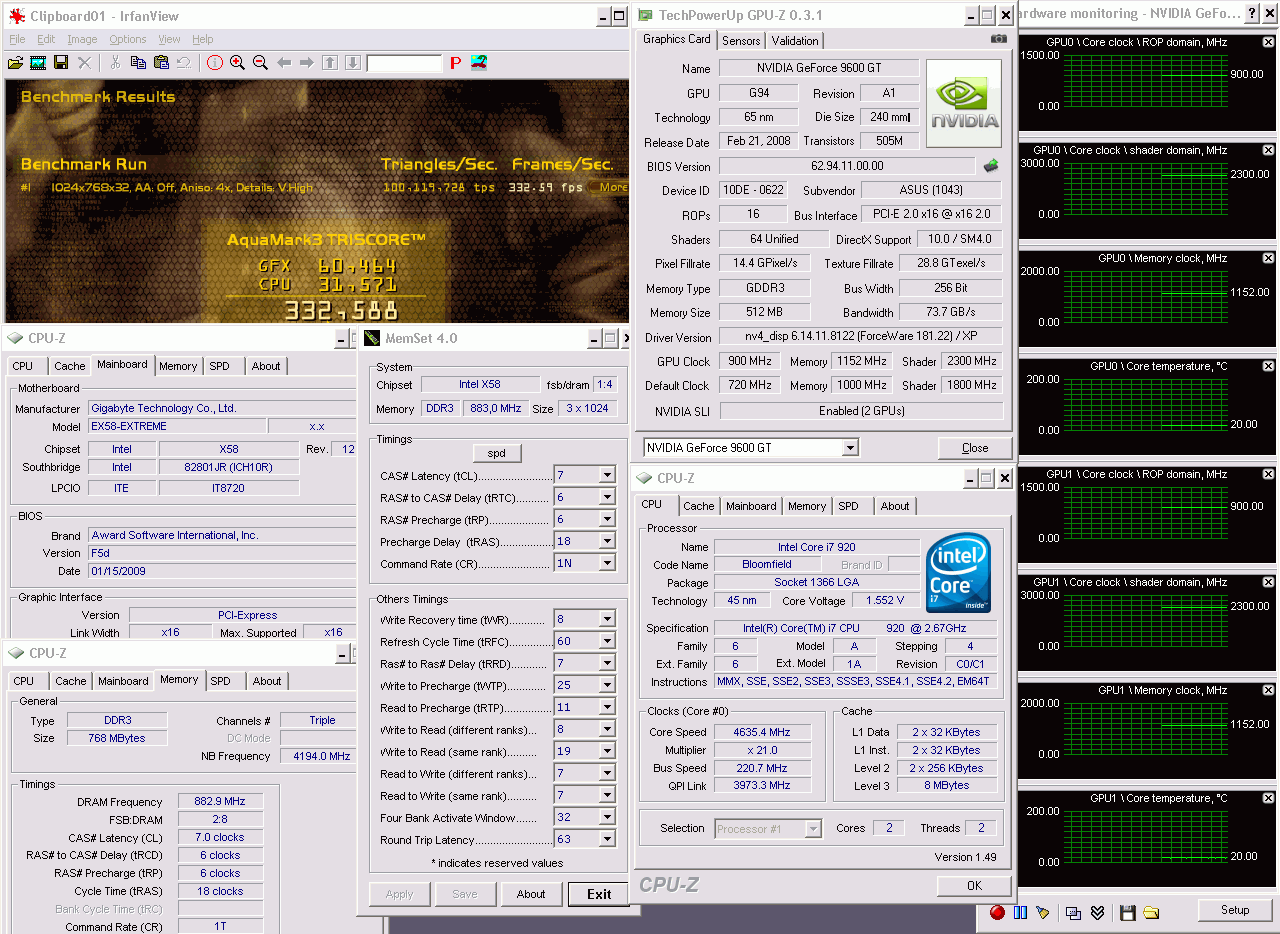This screenshot has width=1280, height=934.
Task: Open the Round Trip Latency dropdown
Action: tap(606, 839)
